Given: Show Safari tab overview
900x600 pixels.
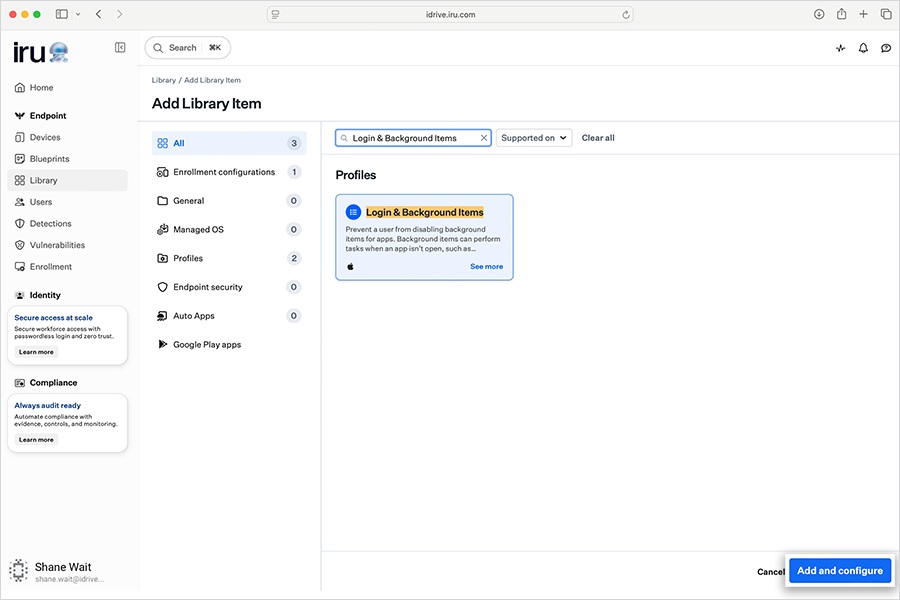Looking at the screenshot, I should point(886,14).
